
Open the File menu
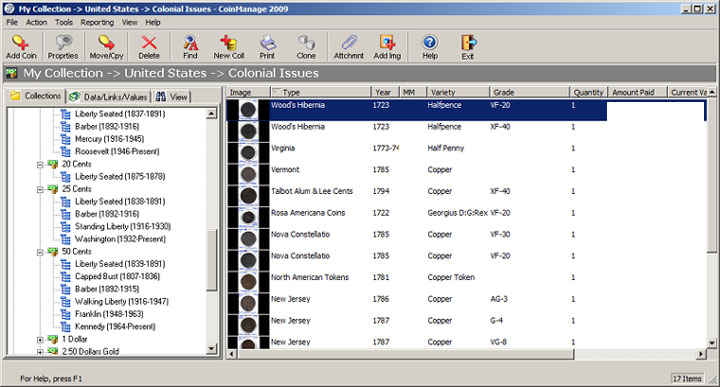(x=12, y=22)
